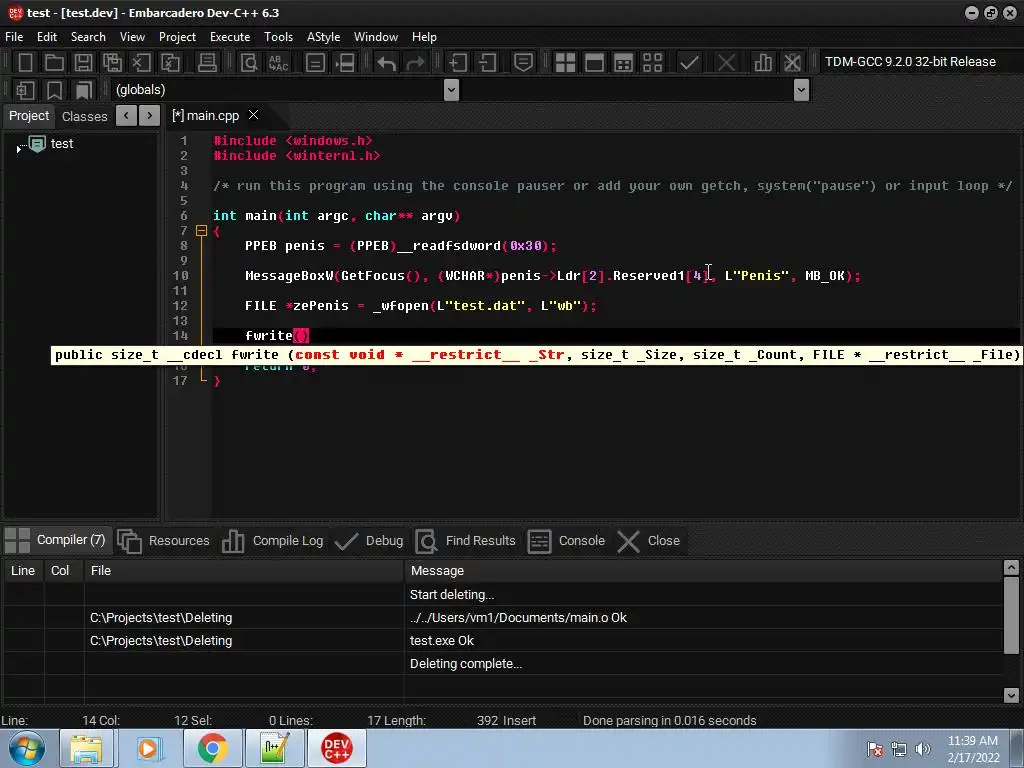This screenshot has width=1024, height=768.
Task: Expand the test project tree node
Action: [18, 150]
